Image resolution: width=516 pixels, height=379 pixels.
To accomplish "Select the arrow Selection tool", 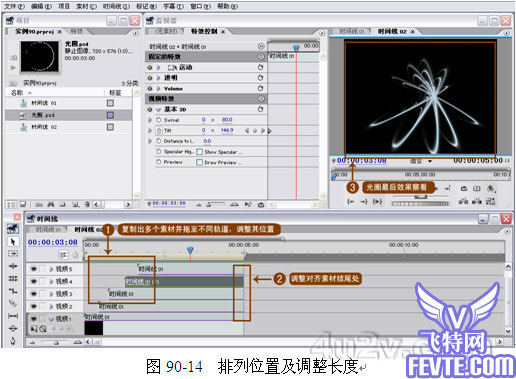I will click(13, 241).
